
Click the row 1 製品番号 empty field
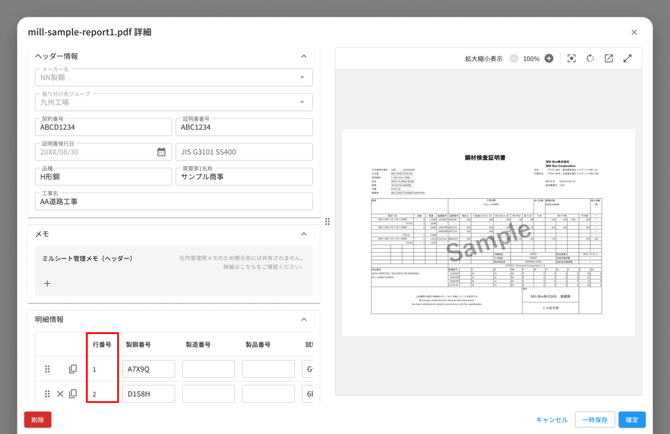tap(268, 369)
